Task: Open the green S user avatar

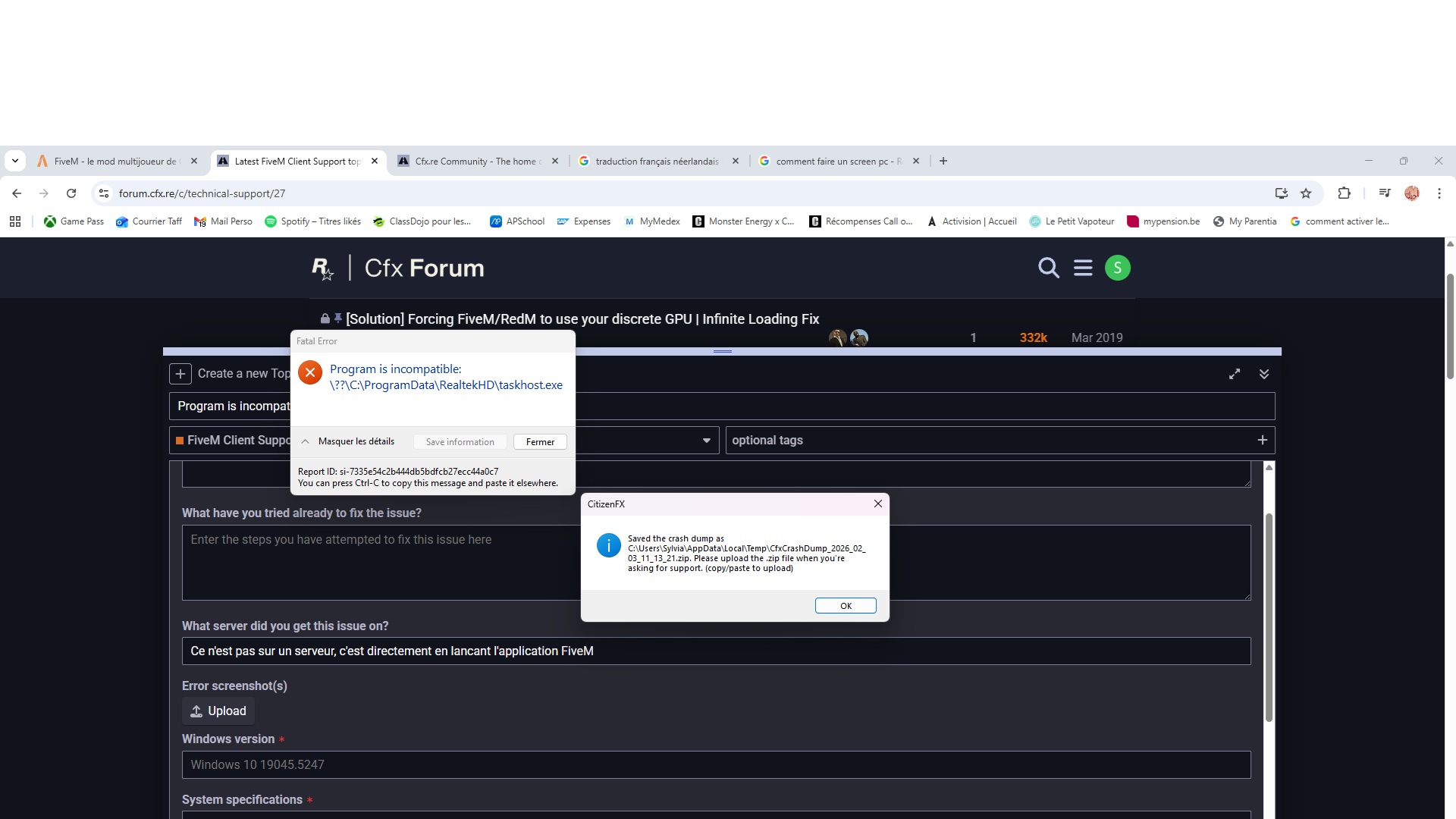Action: coord(1117,268)
